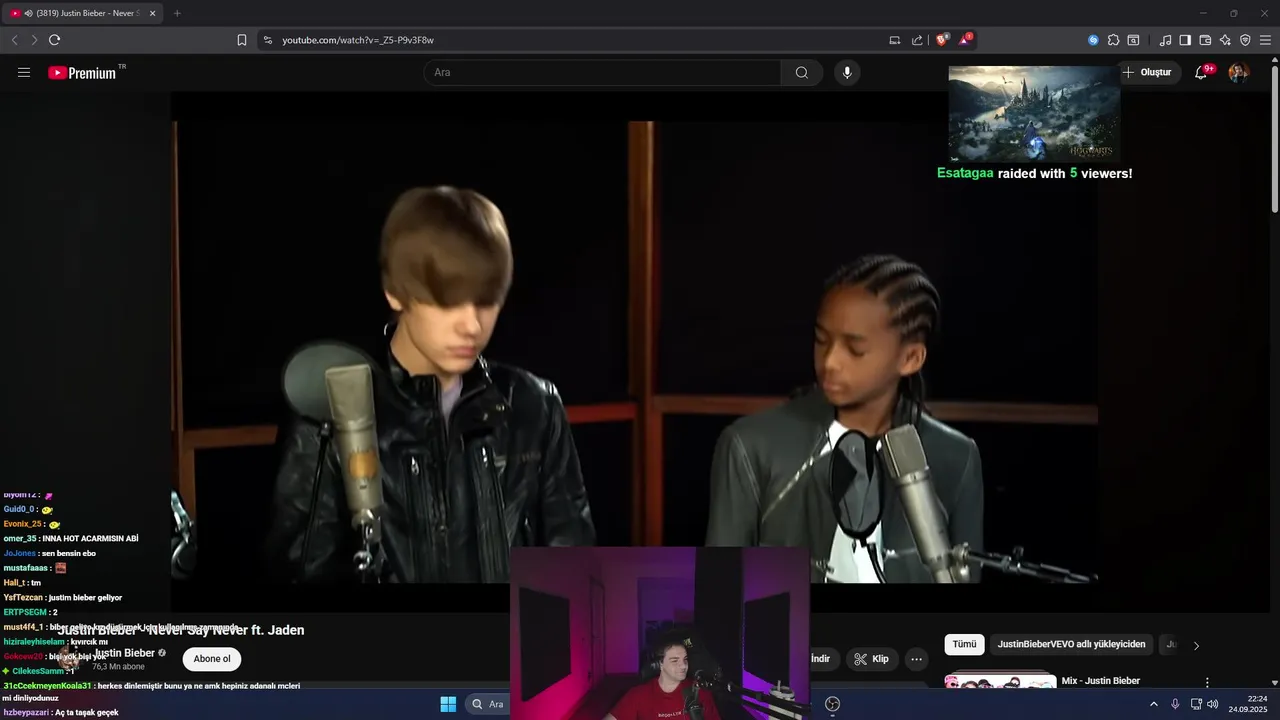Click the page vertical scrollbar
The height and width of the screenshot is (720, 1280).
1274,137
